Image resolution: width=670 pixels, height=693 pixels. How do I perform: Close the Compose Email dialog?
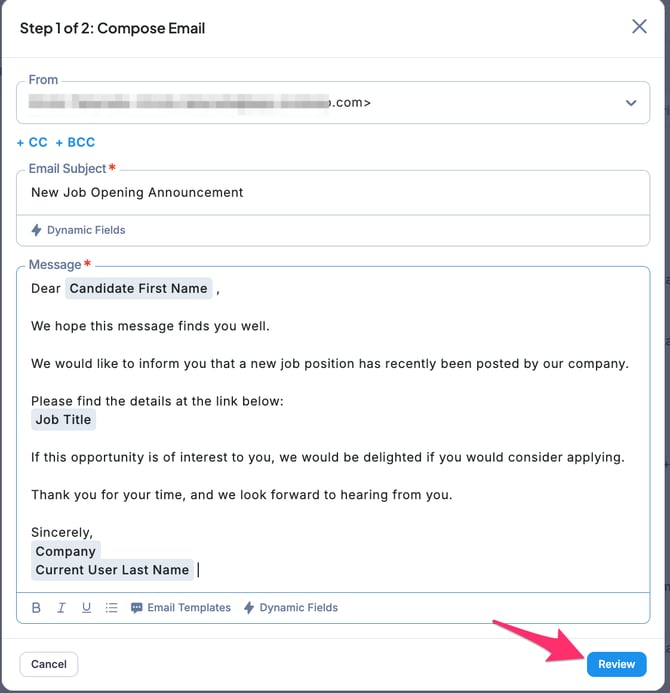pos(639,27)
